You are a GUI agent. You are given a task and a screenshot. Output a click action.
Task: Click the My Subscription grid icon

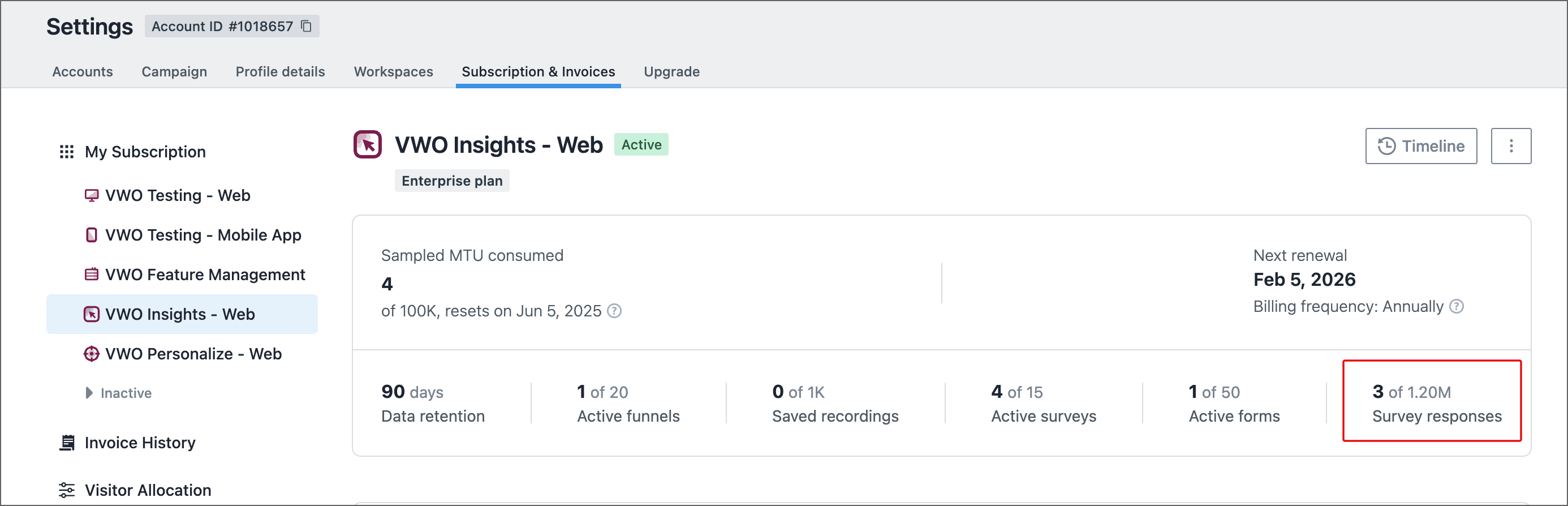click(66, 152)
